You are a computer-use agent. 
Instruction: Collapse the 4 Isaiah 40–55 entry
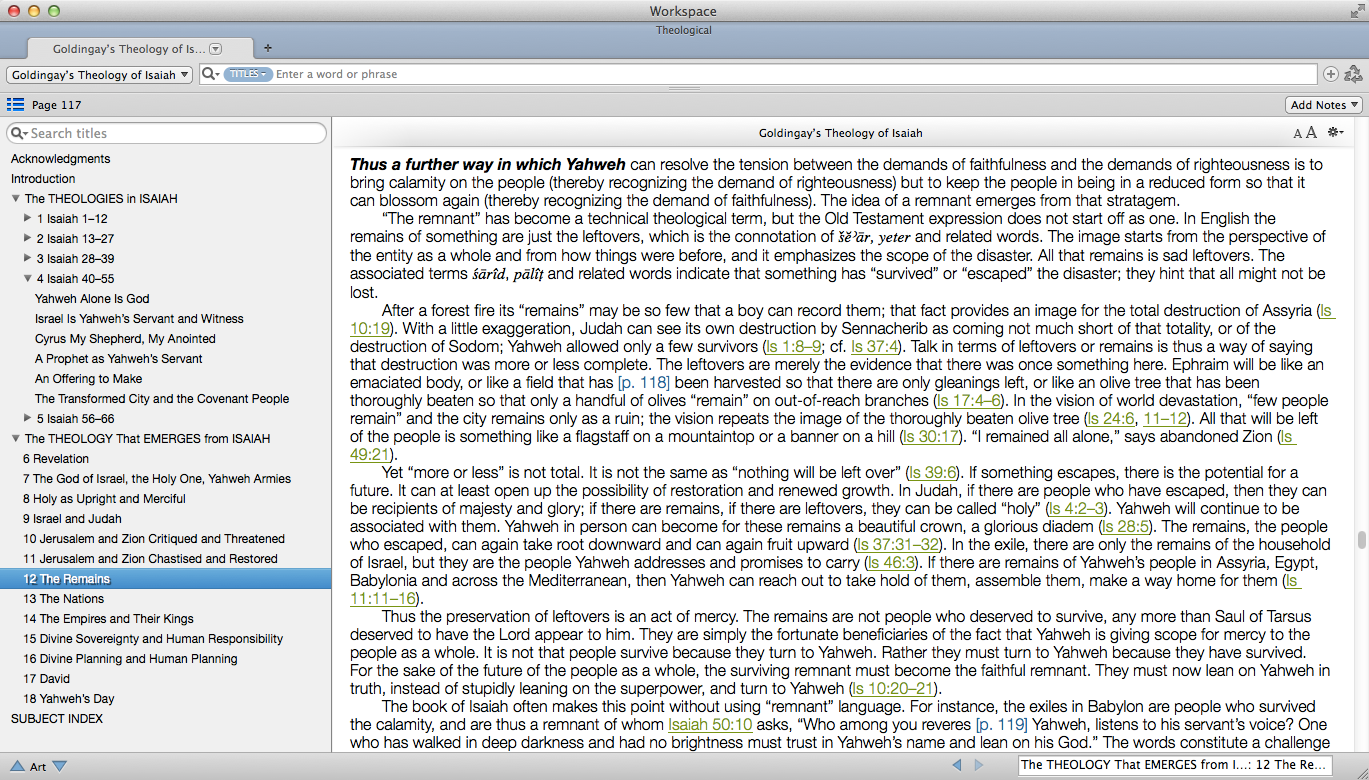(27, 279)
